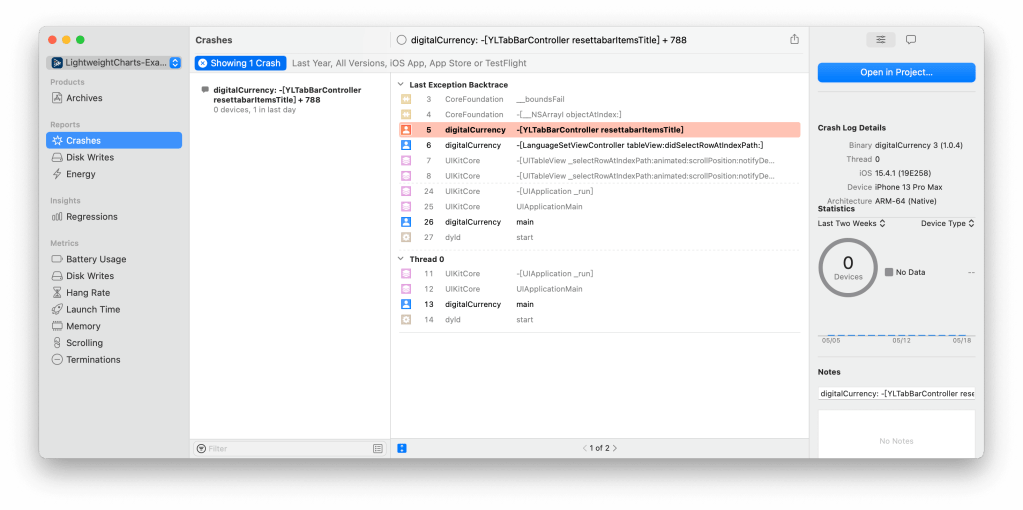Open the Regressions insights
Image resolution: width=1023 pixels, height=510 pixels.
[x=91, y=216]
